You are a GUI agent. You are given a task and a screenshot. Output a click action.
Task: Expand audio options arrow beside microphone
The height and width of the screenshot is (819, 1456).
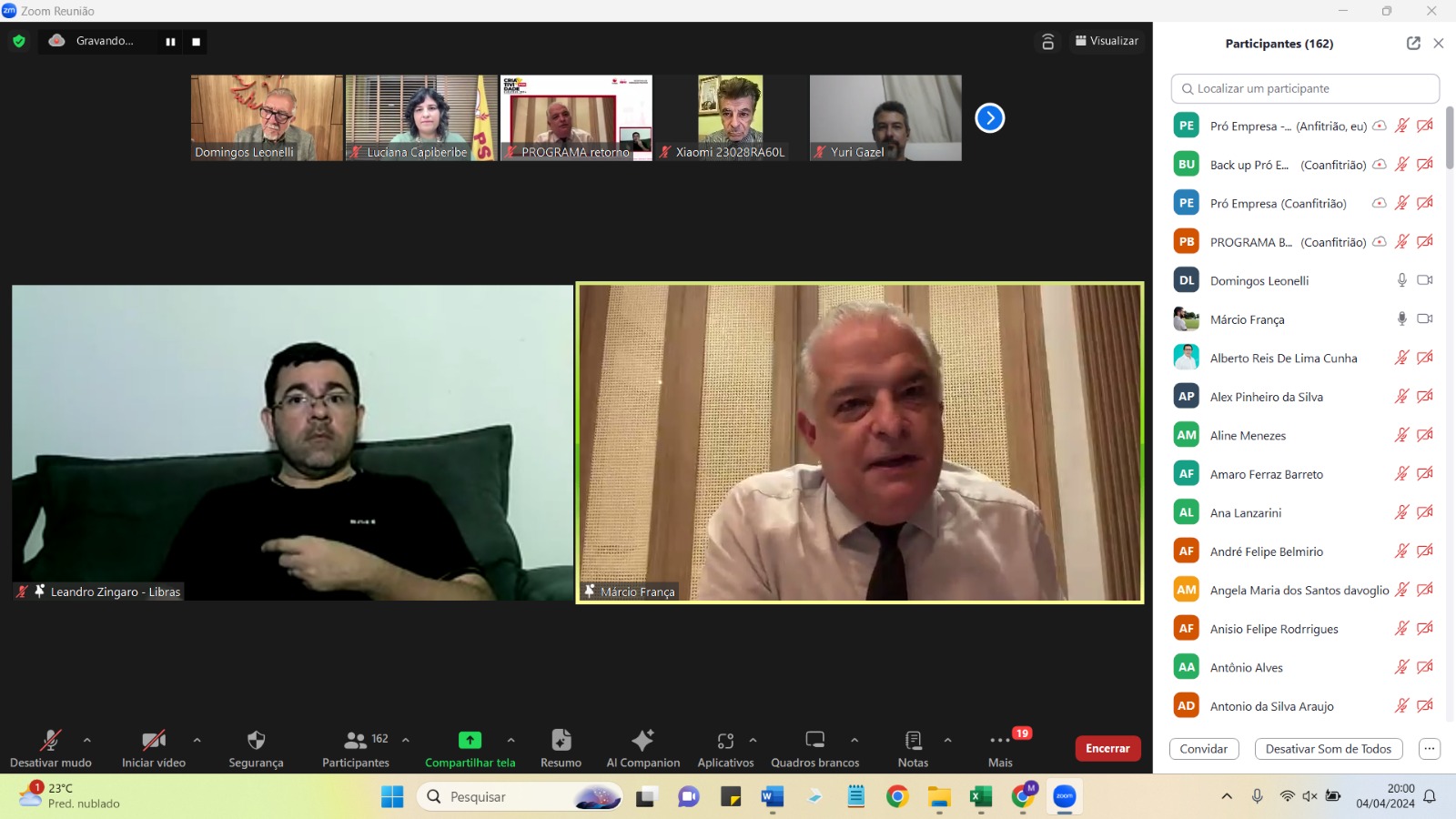[87, 740]
